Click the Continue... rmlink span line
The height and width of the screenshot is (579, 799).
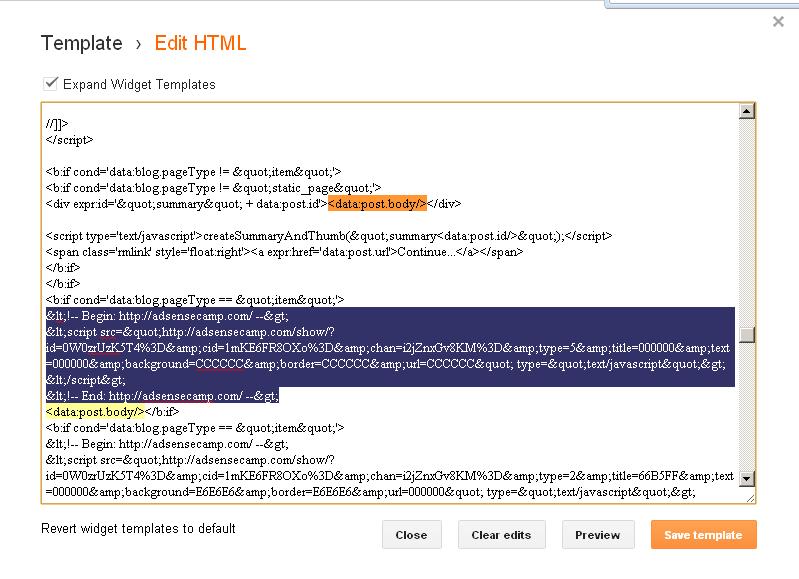click(x=284, y=252)
